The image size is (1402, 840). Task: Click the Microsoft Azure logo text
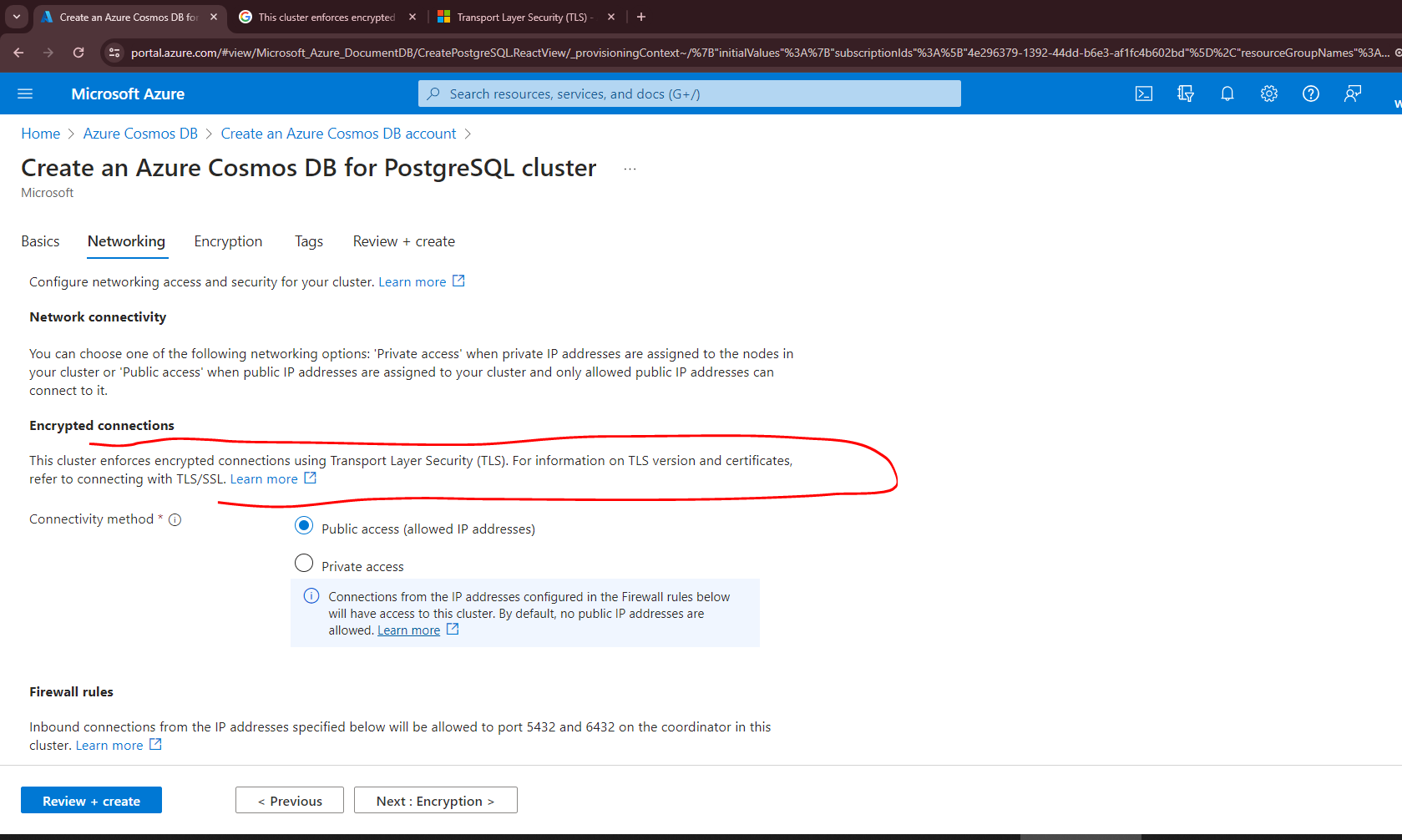click(128, 94)
